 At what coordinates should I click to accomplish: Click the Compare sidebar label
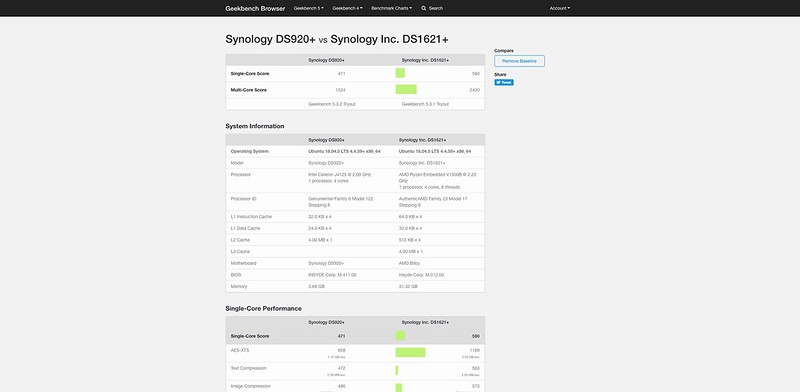504,51
